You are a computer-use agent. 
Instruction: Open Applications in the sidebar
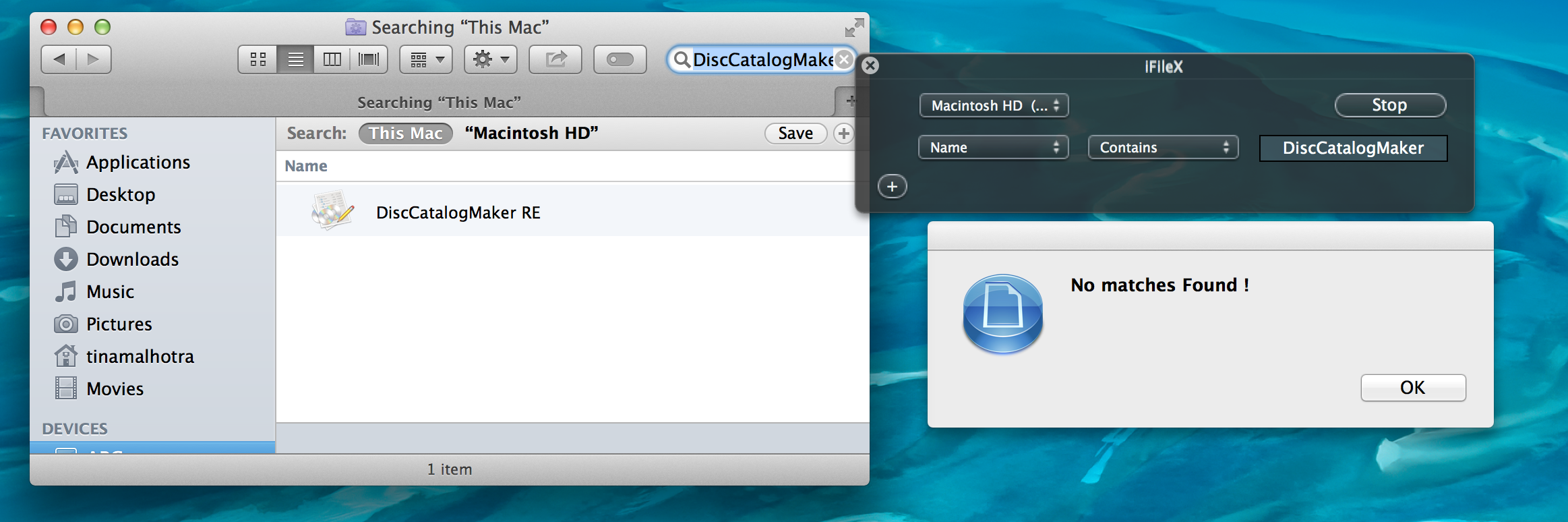click(138, 163)
